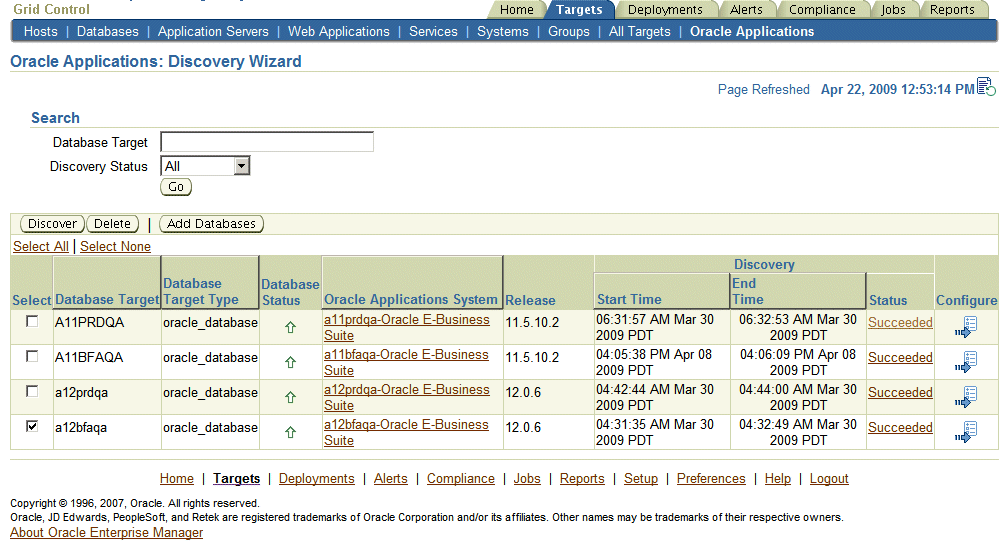Open the Oracle Applications subtab
This screenshot has height=549, width=1007.
point(752,31)
